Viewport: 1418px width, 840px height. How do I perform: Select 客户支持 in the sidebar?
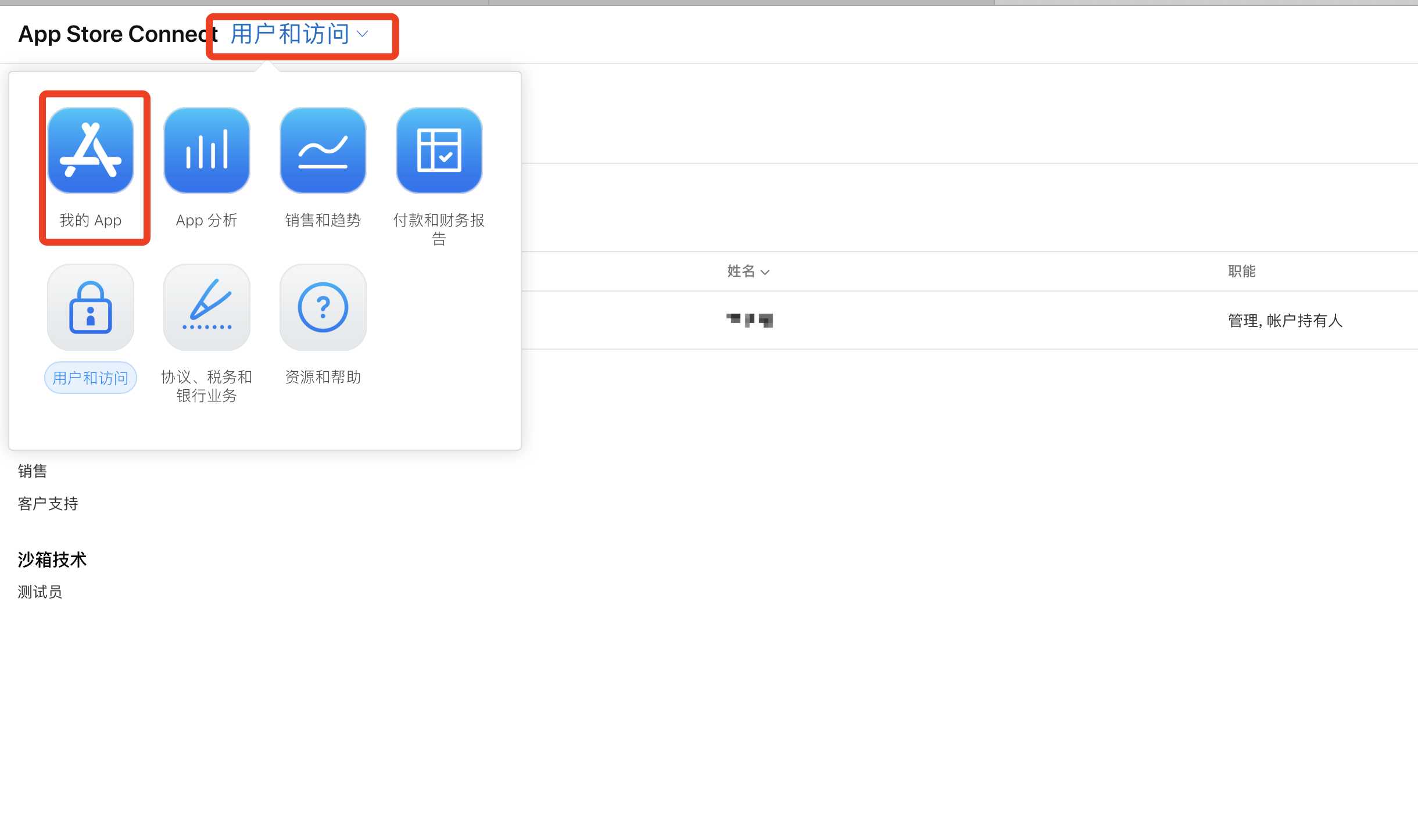point(48,504)
